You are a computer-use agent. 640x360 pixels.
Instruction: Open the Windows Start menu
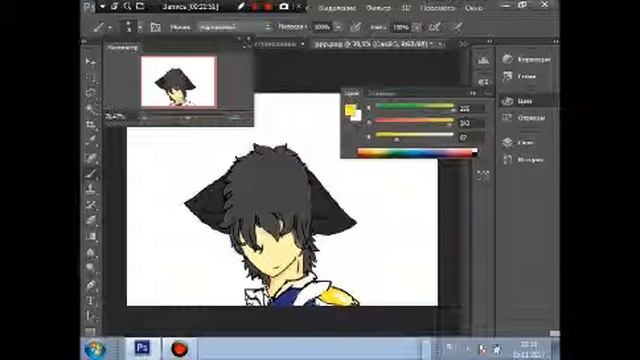coord(95,349)
